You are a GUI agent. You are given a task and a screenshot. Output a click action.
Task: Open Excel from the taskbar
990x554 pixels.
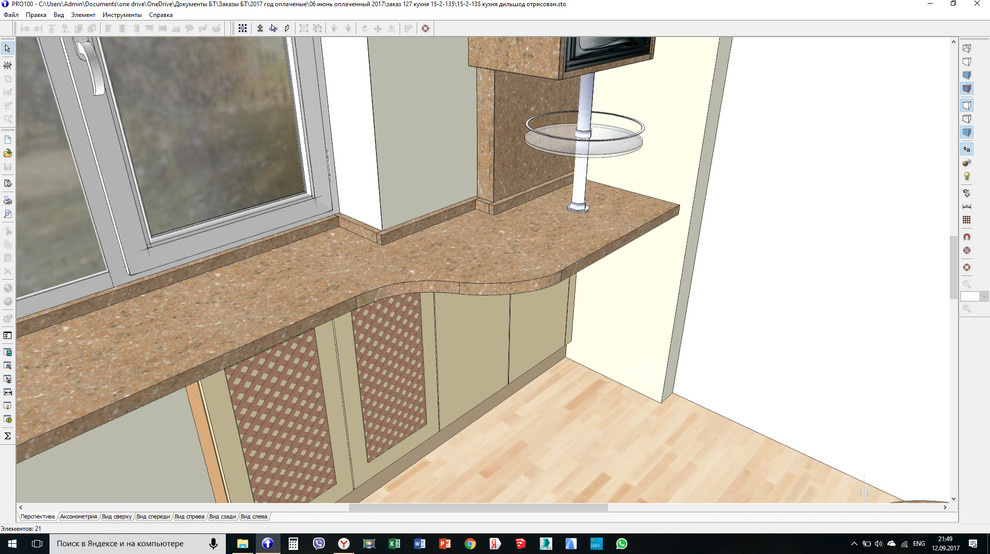point(394,543)
